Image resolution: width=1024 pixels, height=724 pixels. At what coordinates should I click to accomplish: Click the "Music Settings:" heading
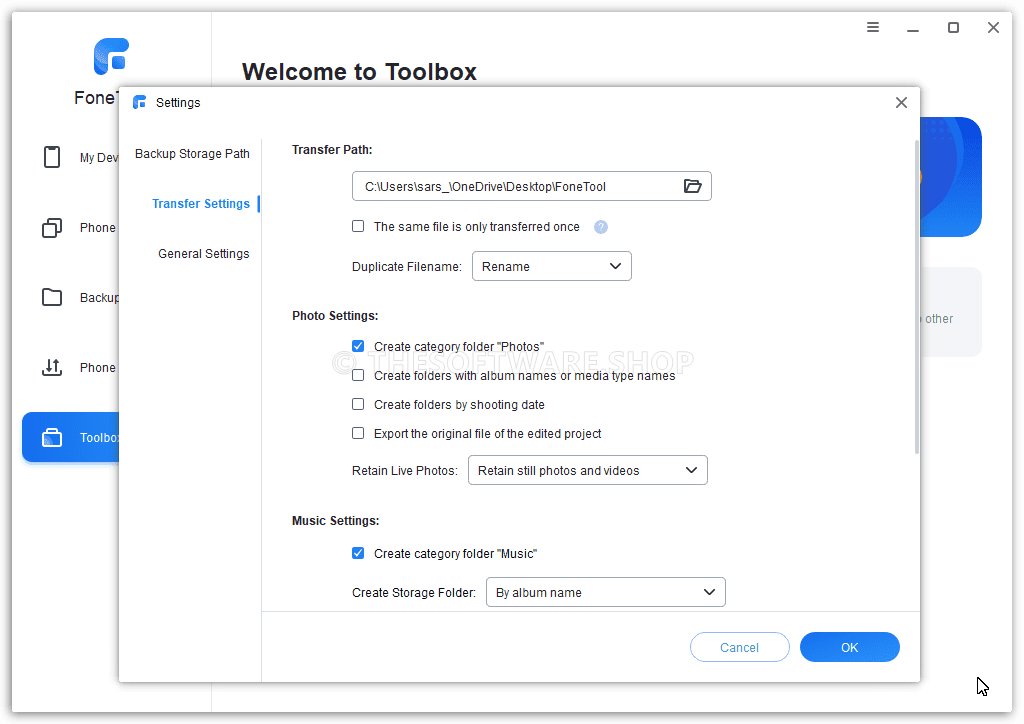tap(336, 521)
